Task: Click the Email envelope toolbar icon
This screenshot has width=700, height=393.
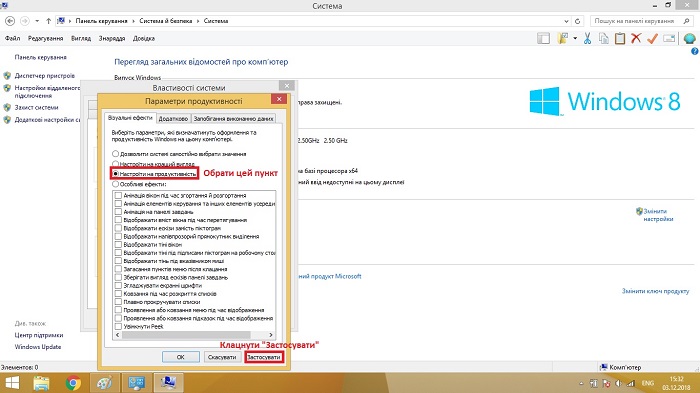Action: (669, 38)
